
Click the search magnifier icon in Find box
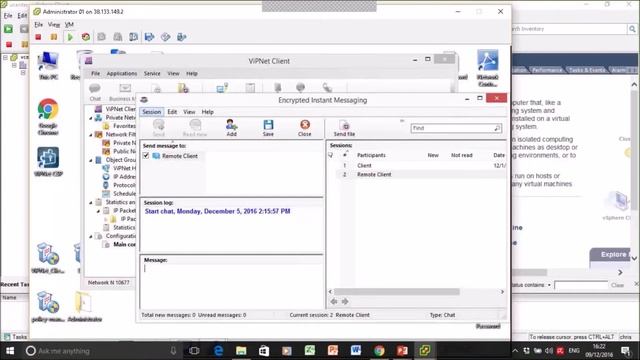(497, 128)
